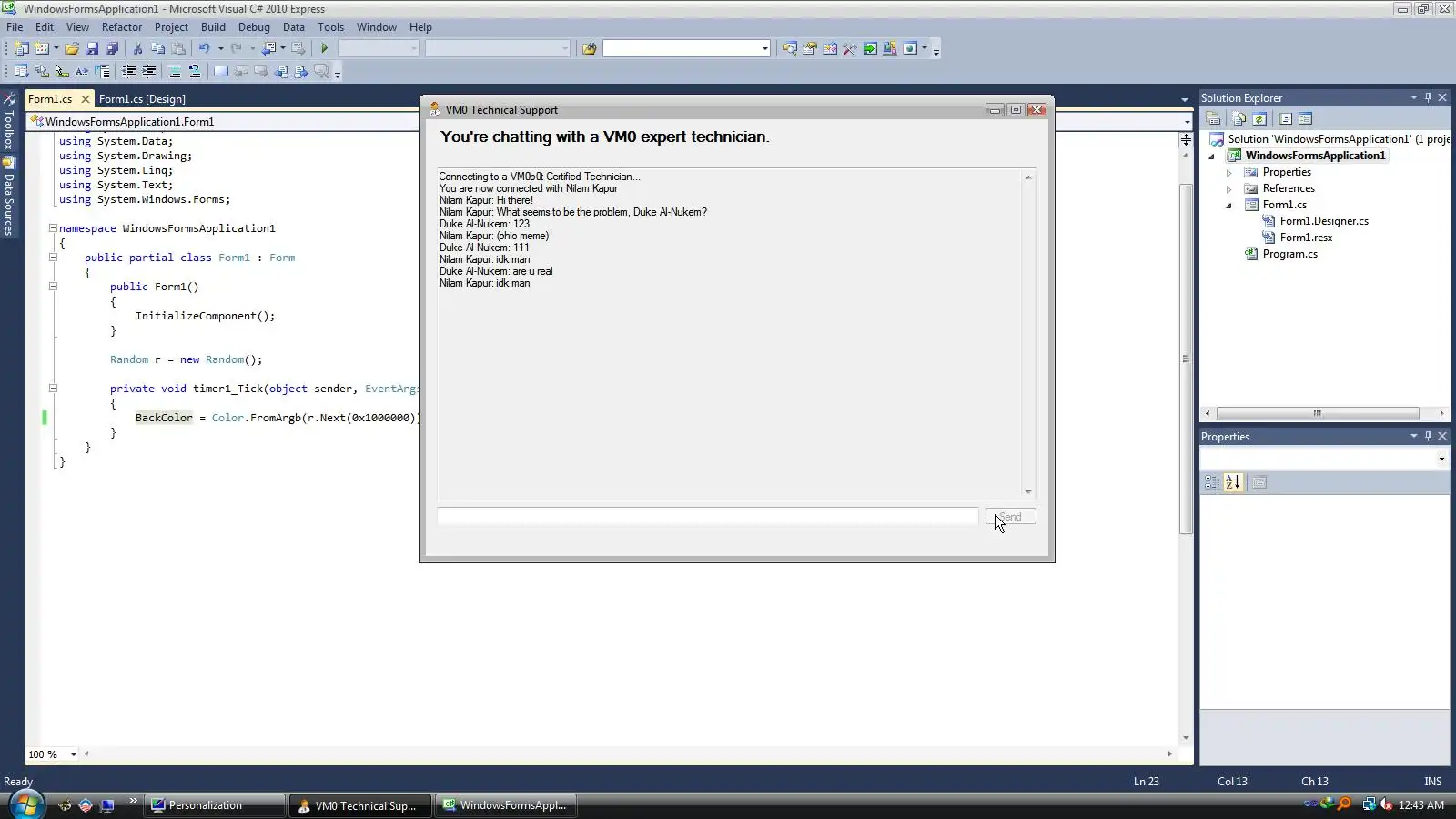Viewport: 1456px width, 819px height.
Task: Collapse the Form1.cs node in Solution Explorer
Action: 1228,206
